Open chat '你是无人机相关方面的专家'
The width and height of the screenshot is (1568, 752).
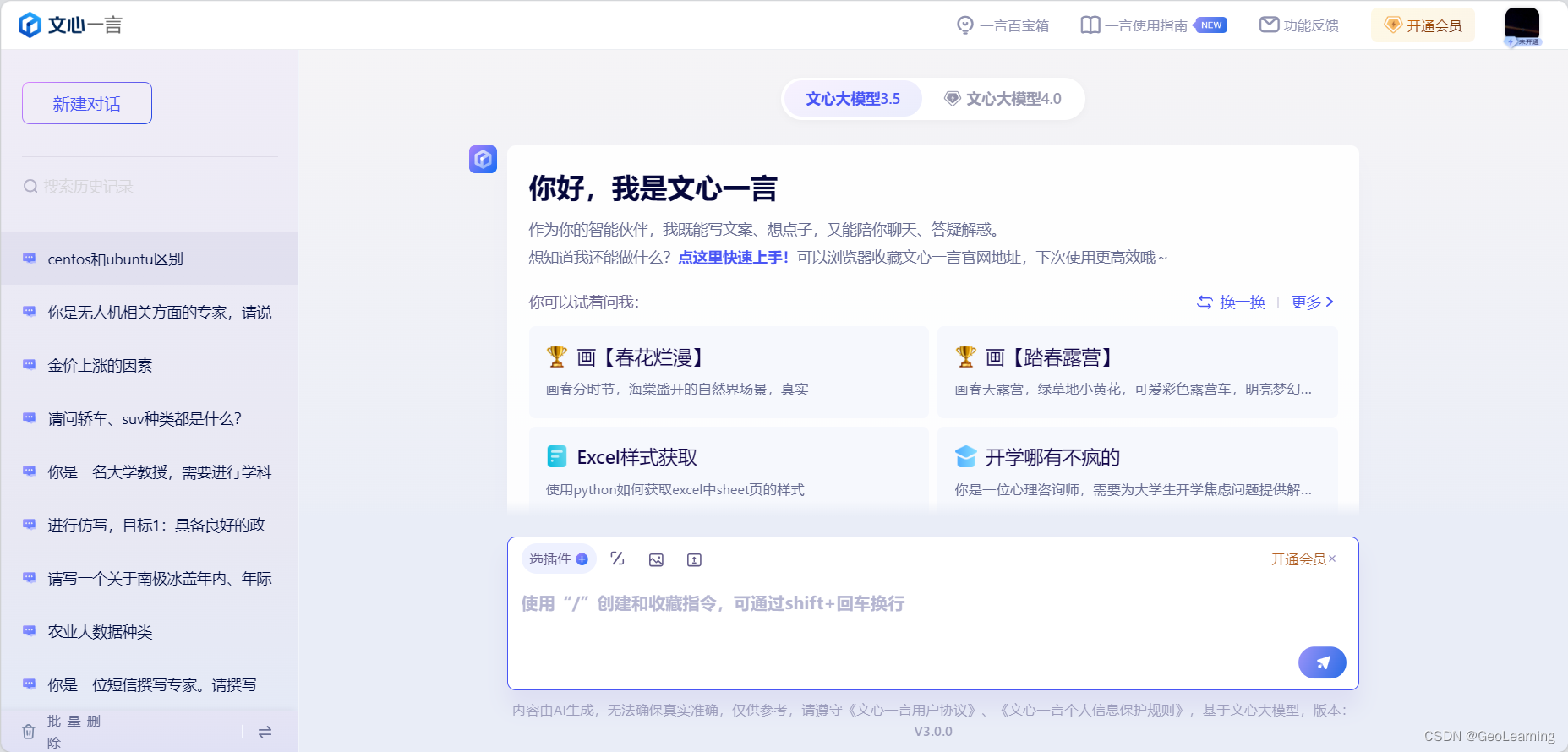150,312
